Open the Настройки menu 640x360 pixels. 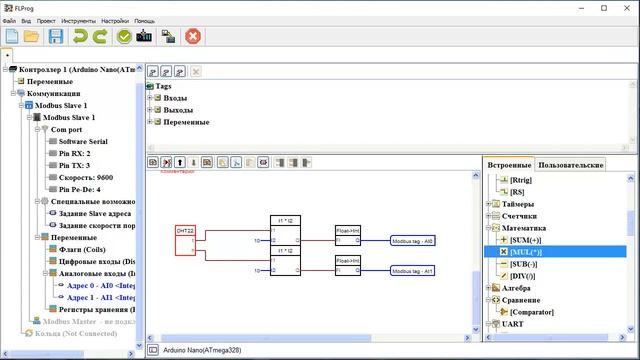pyautogui.click(x=115, y=21)
